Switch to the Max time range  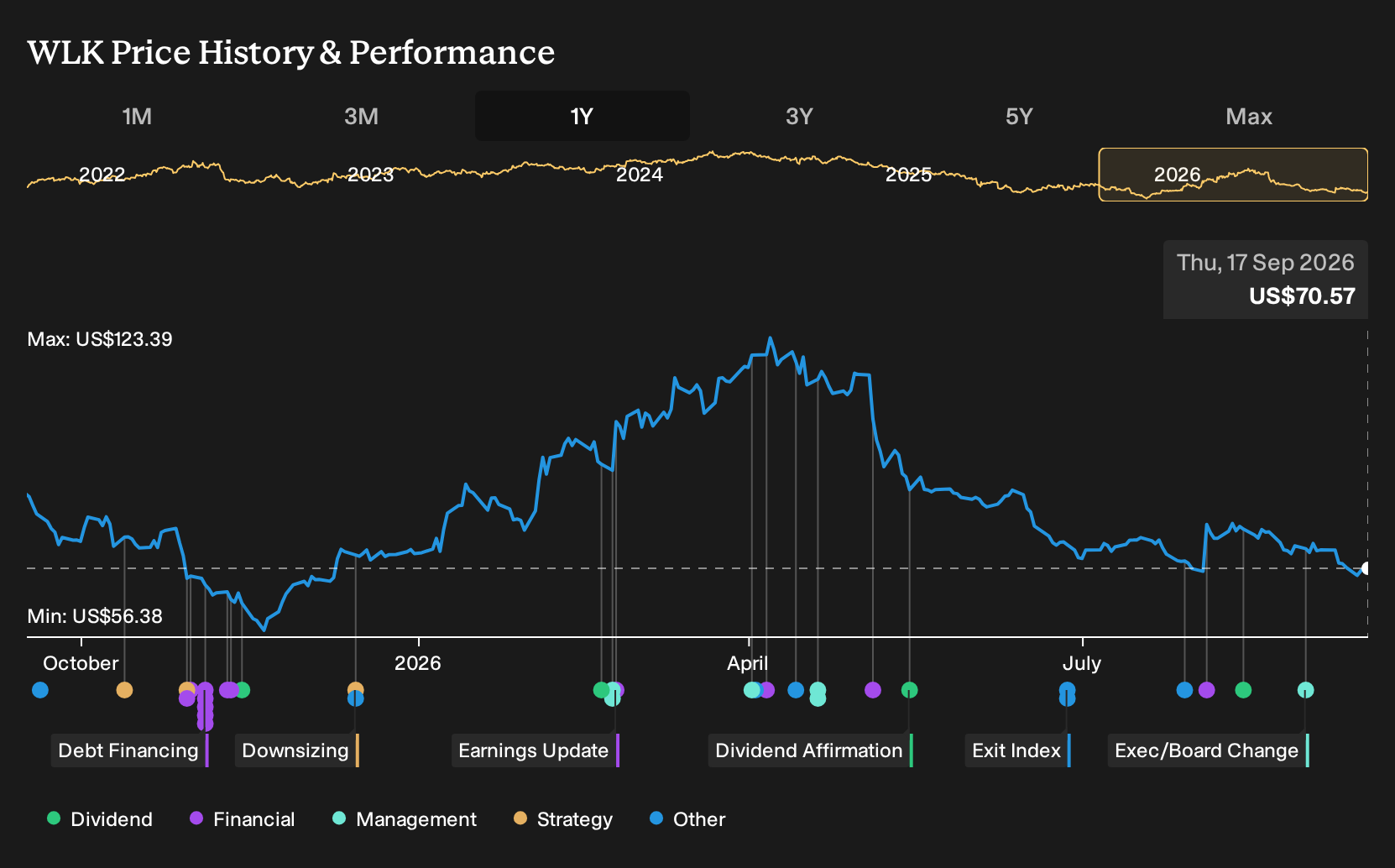tap(1249, 116)
